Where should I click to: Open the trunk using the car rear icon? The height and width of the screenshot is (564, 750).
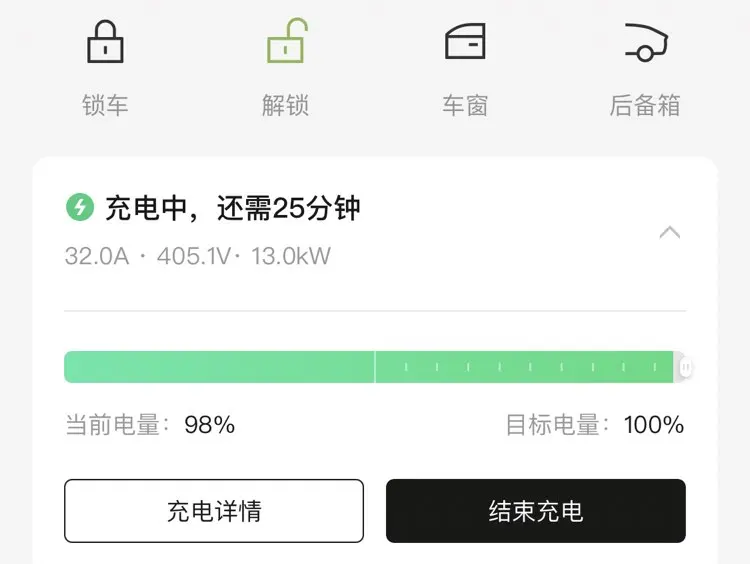tap(646, 42)
